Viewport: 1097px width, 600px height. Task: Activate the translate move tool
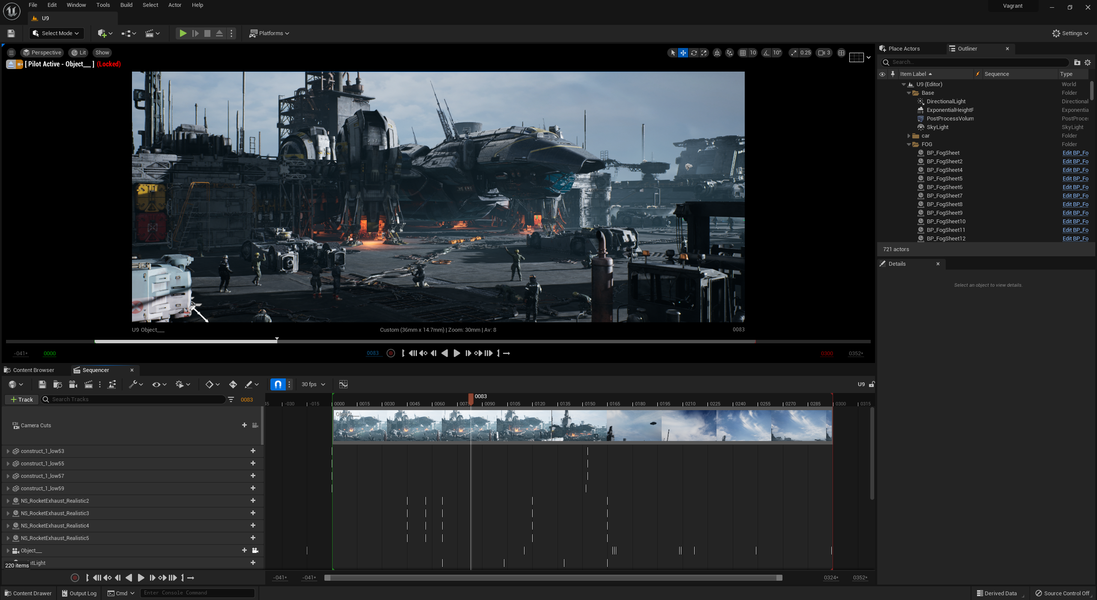click(x=683, y=52)
